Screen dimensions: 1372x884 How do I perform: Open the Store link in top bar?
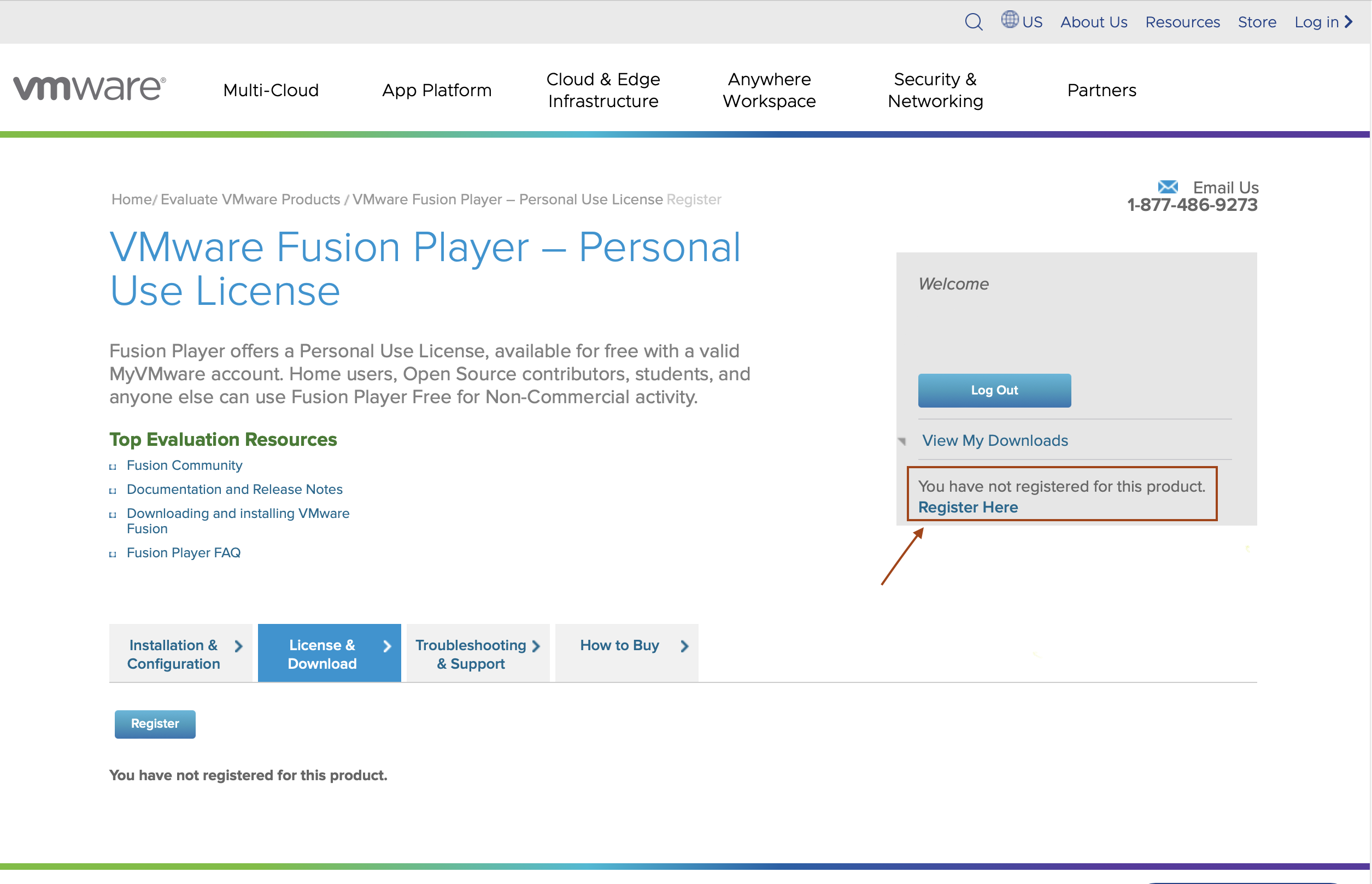point(1257,22)
